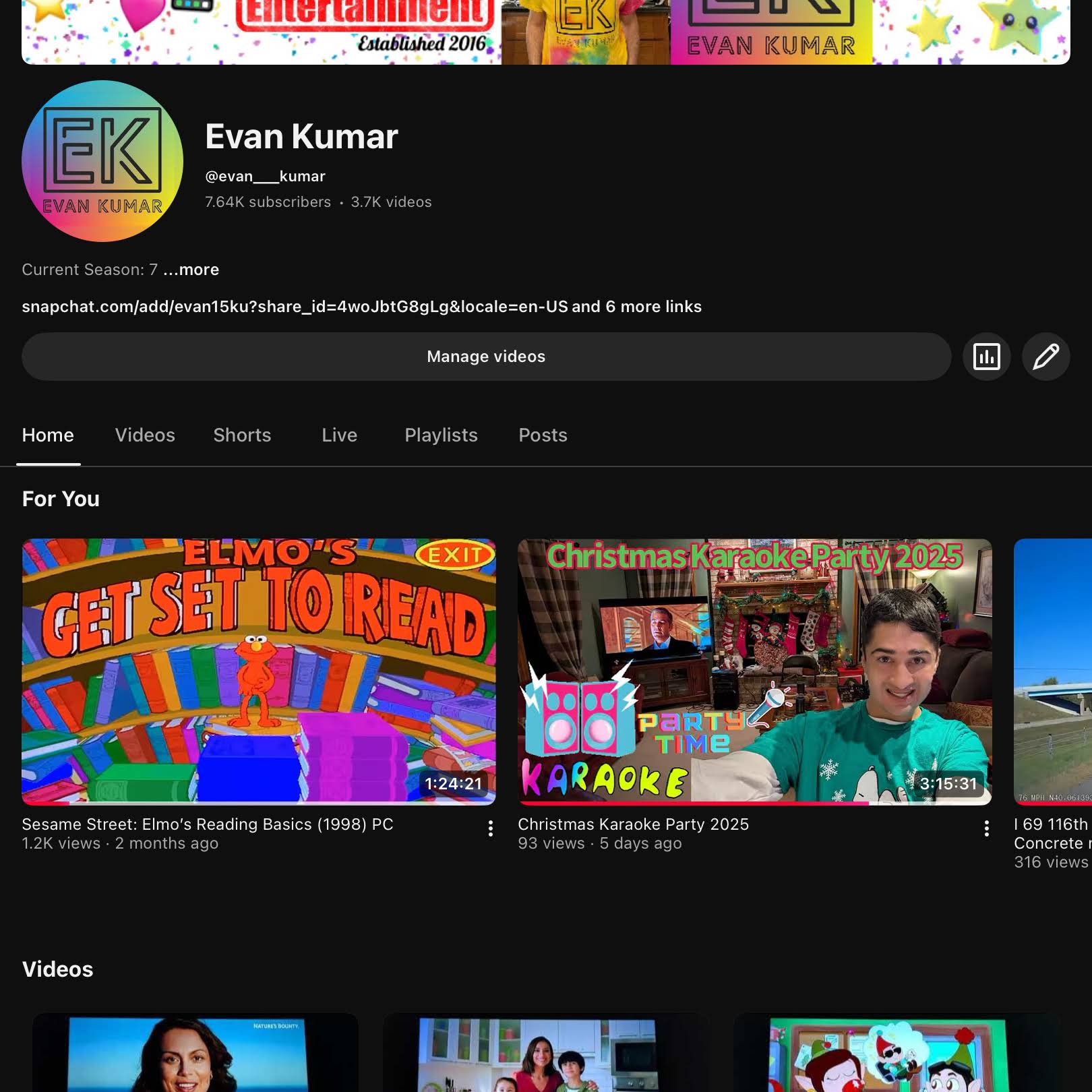Click '93 views · 5 days ago' text

pos(600,843)
